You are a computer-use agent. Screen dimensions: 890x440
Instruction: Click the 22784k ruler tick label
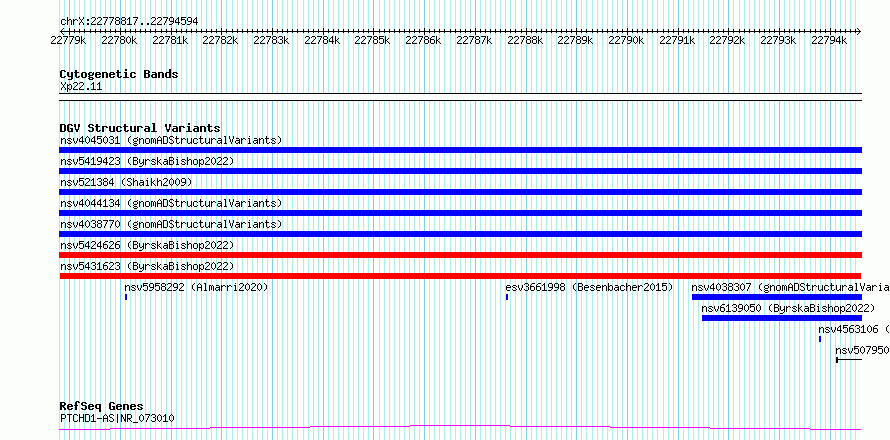[x=322, y=40]
